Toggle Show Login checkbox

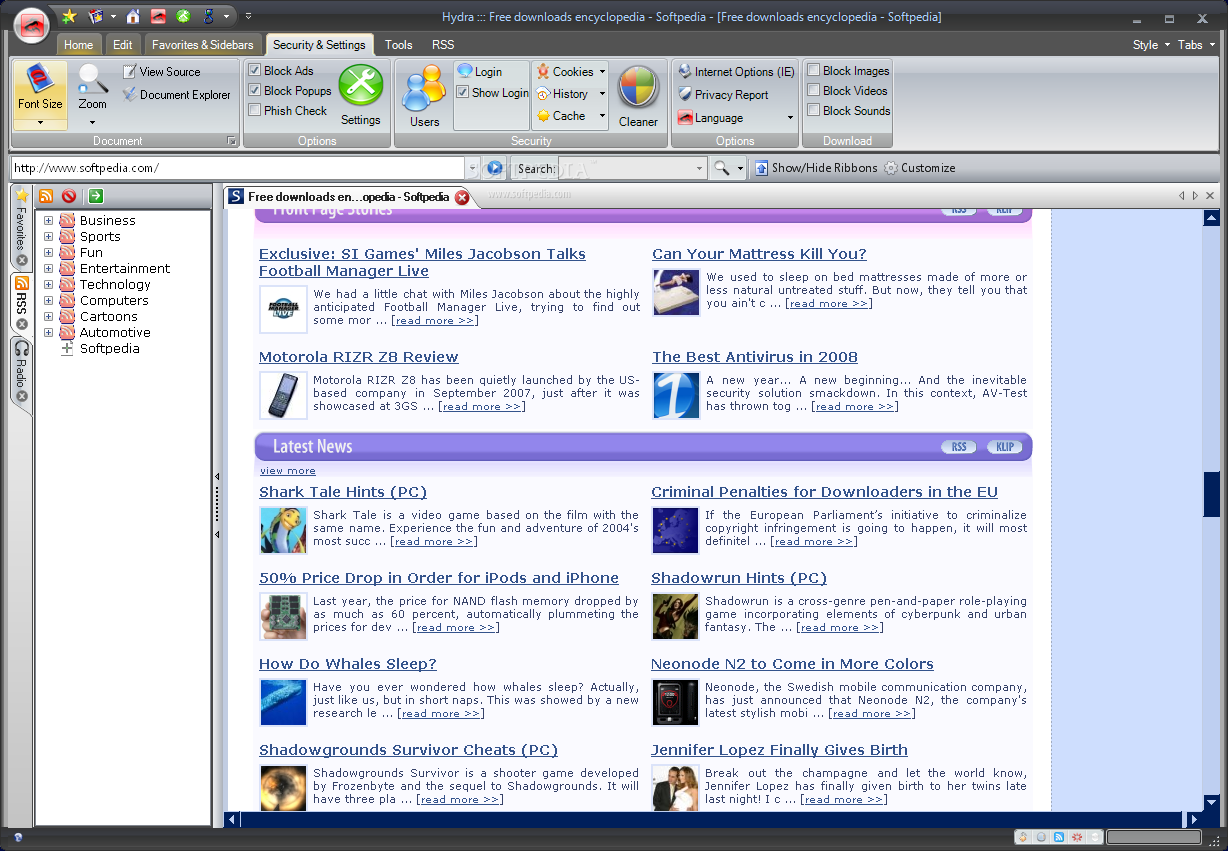click(463, 92)
